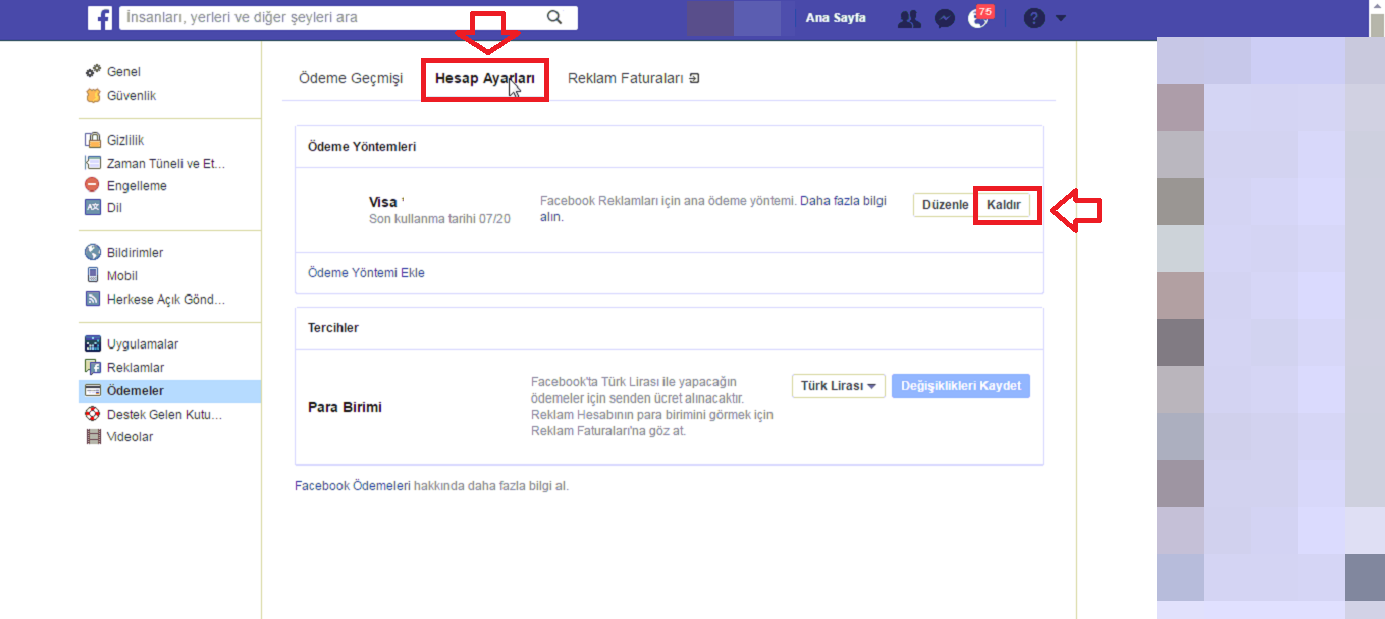
Task: Open Bildirimler settings label
Action: pos(135,253)
